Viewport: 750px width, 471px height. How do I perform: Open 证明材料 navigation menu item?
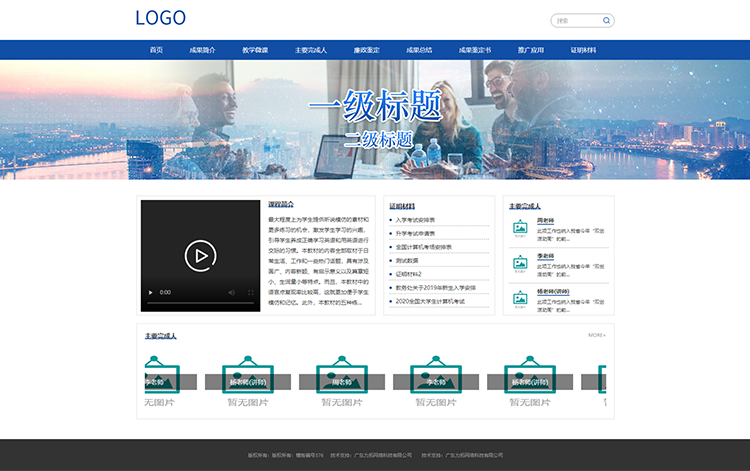583,50
